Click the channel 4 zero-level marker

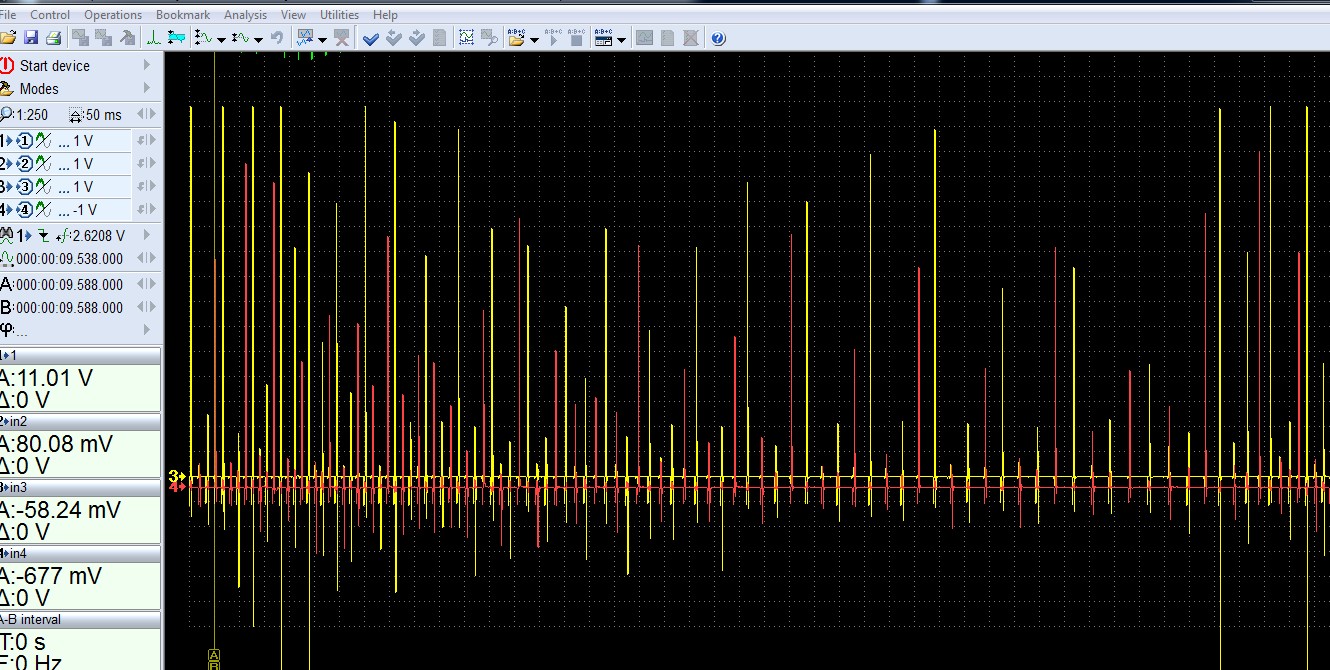[178, 487]
